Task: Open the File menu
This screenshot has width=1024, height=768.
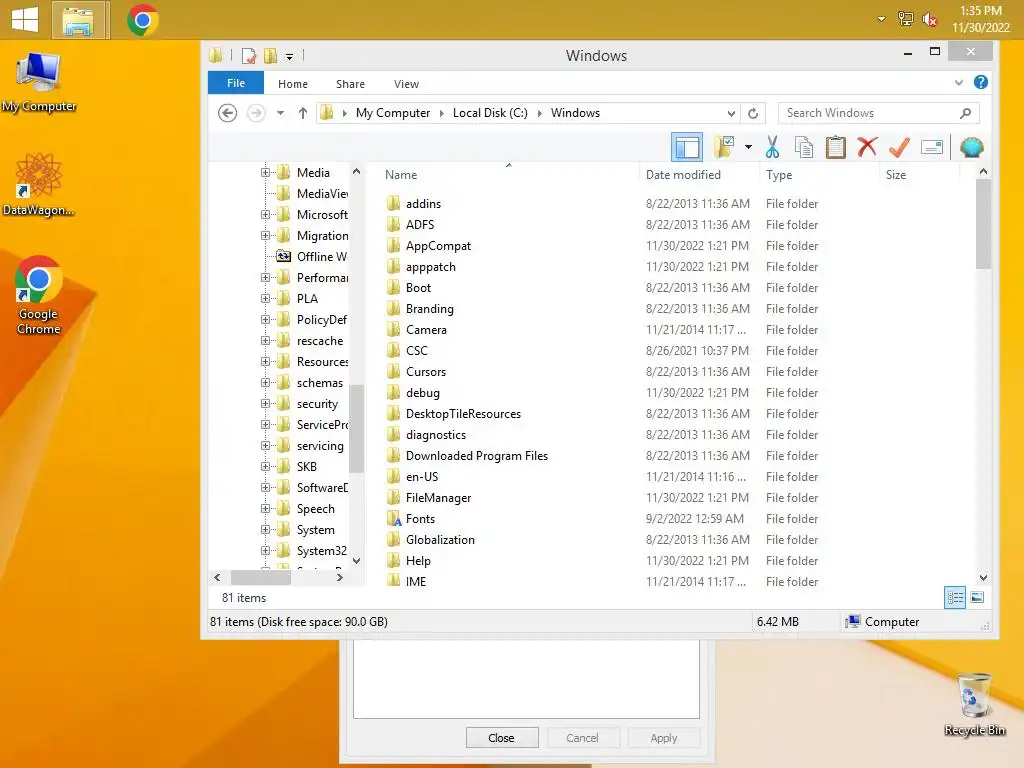Action: tap(236, 83)
